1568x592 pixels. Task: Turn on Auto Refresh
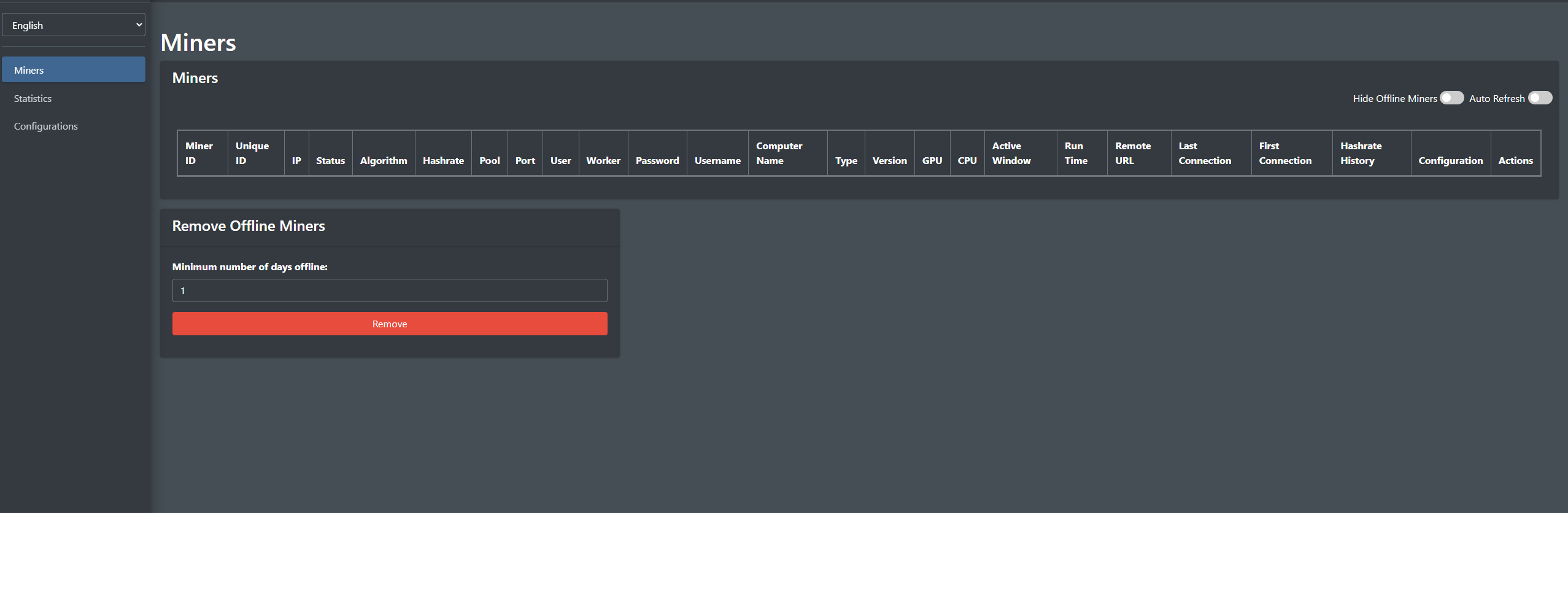1540,98
